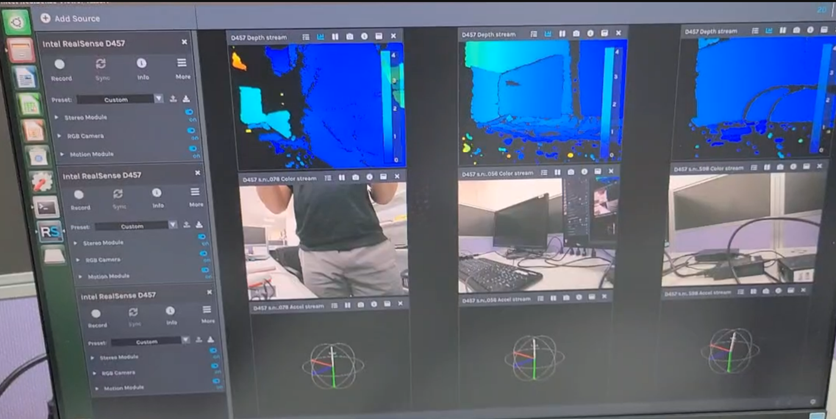
Task: Toggle first device's RGB Camera switch
Action: point(190,132)
